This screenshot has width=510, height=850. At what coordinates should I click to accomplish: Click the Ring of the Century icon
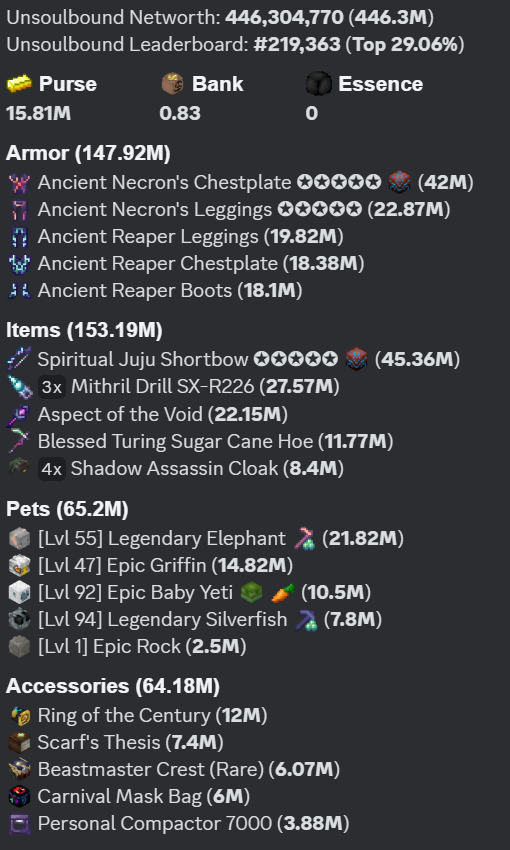(x=20, y=716)
